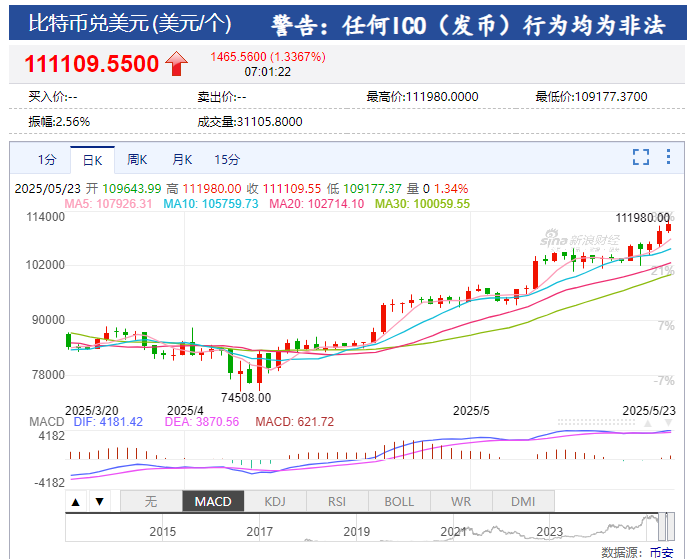Show the BOLL indicator

coord(399,501)
